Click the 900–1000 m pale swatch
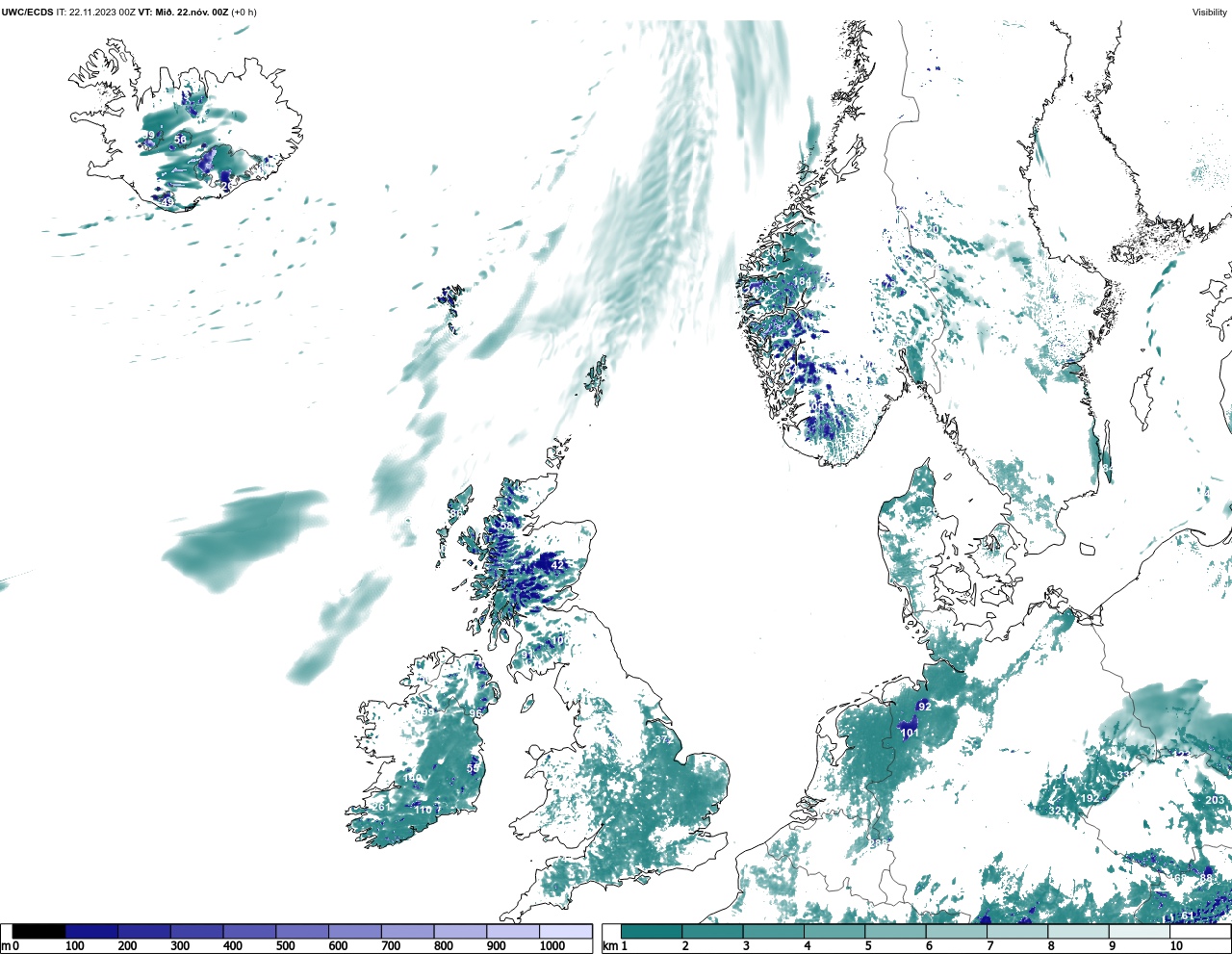This screenshot has height=954, width=1232. [512, 931]
